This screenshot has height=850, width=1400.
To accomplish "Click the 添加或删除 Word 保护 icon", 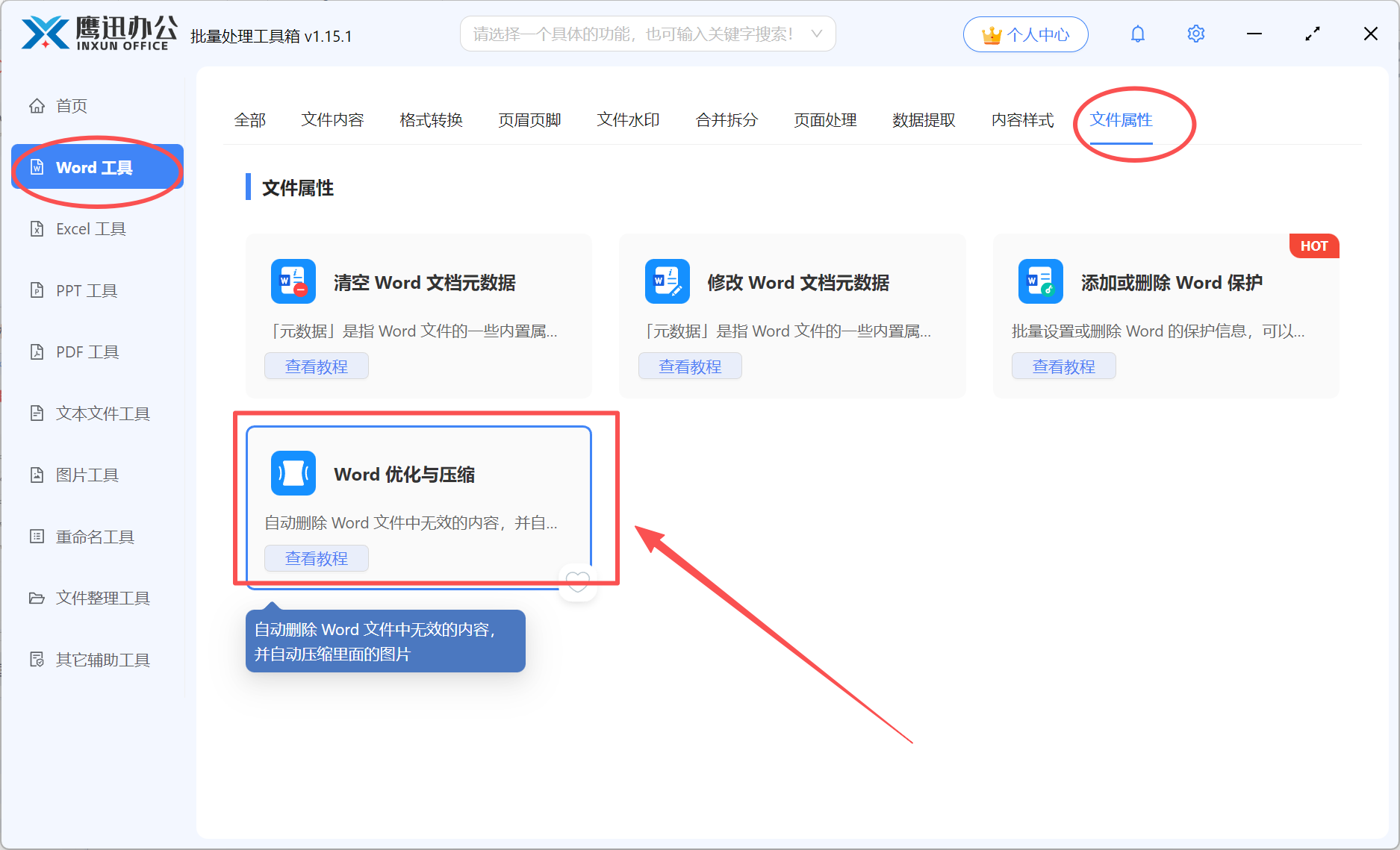I will (x=1041, y=281).
